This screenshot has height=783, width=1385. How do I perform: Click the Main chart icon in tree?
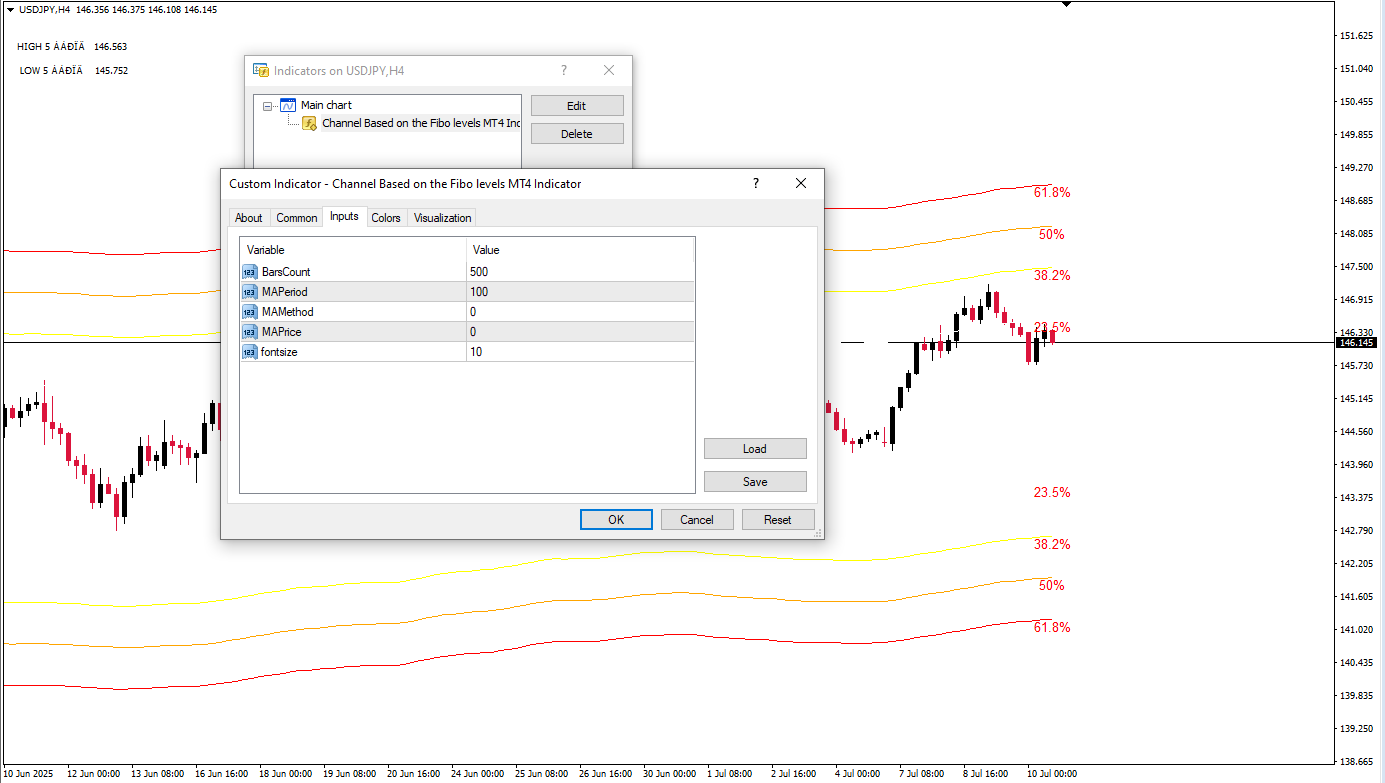(288, 105)
